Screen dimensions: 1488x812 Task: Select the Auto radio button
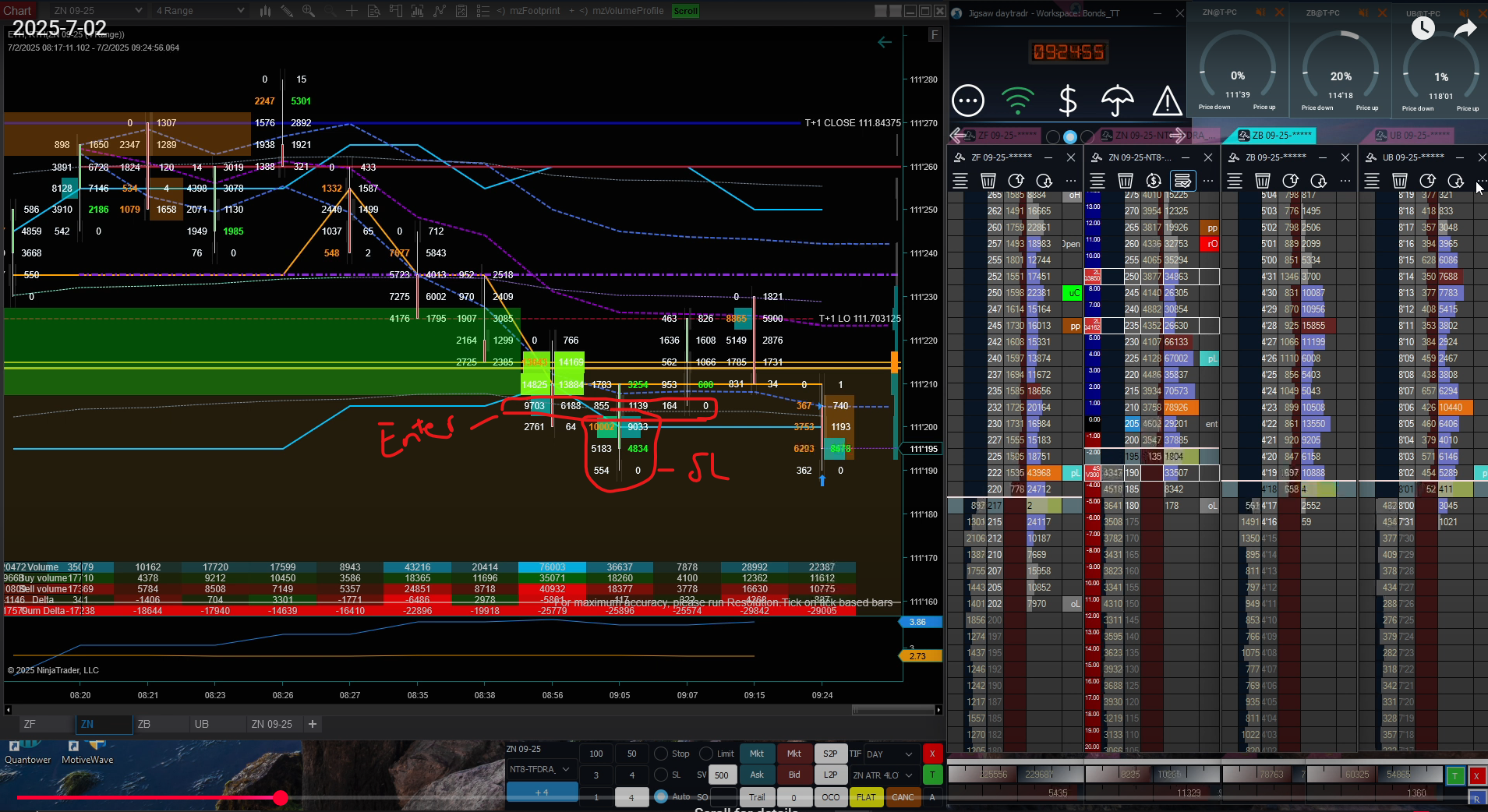pyautogui.click(x=661, y=796)
